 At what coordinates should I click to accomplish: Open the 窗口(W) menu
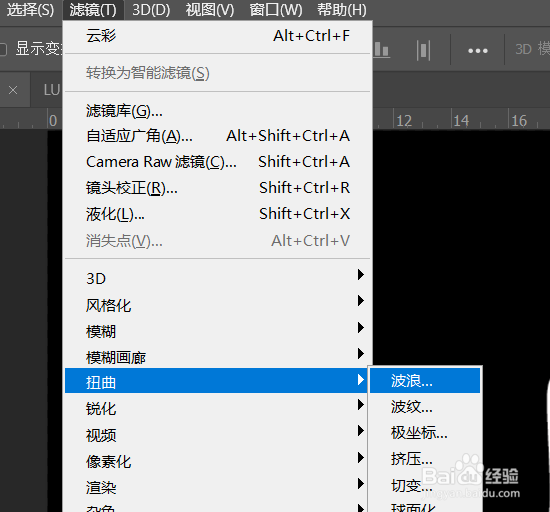click(x=276, y=9)
